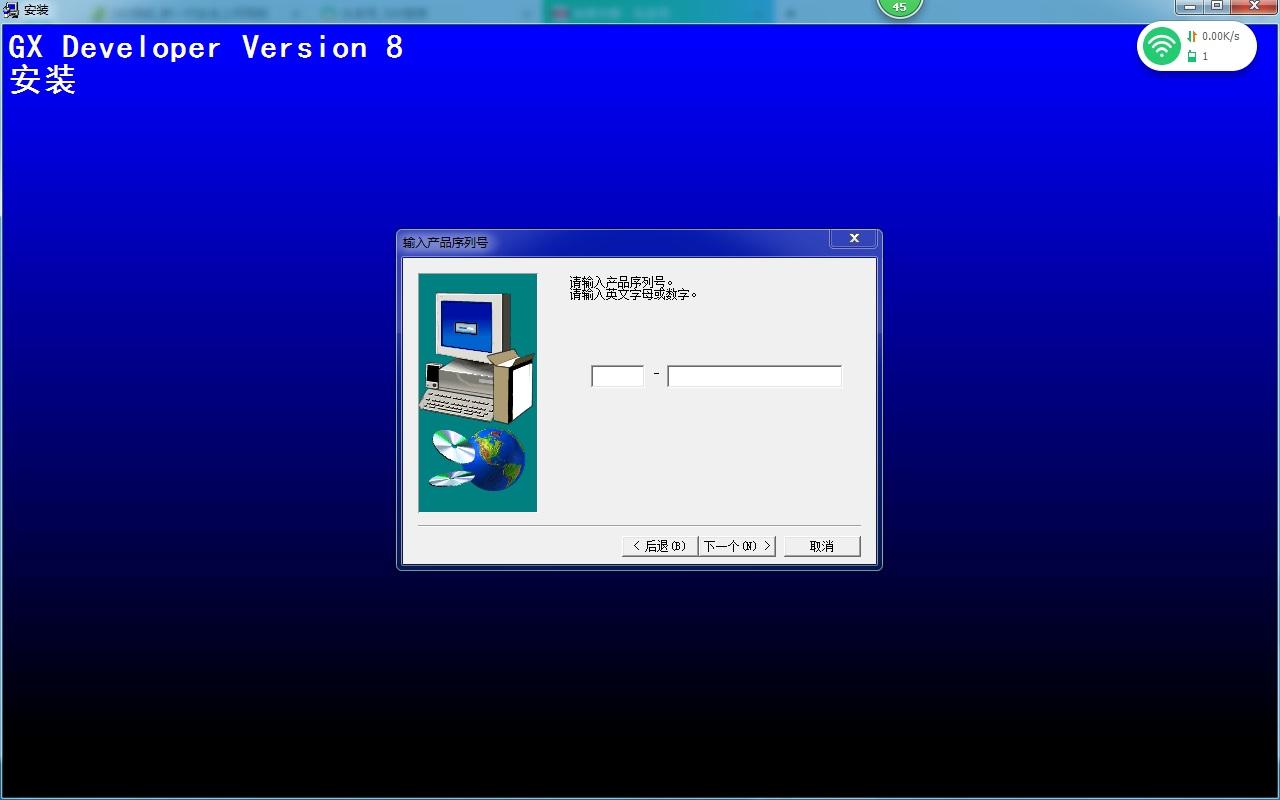Focus the short serial number prefix field
The image size is (1280, 800).
[x=617, y=376]
